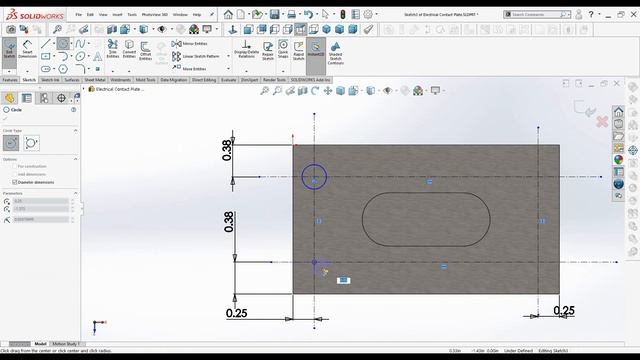Select the Sketch Fillet tool
This screenshot has width=640, height=360.
coord(80,68)
